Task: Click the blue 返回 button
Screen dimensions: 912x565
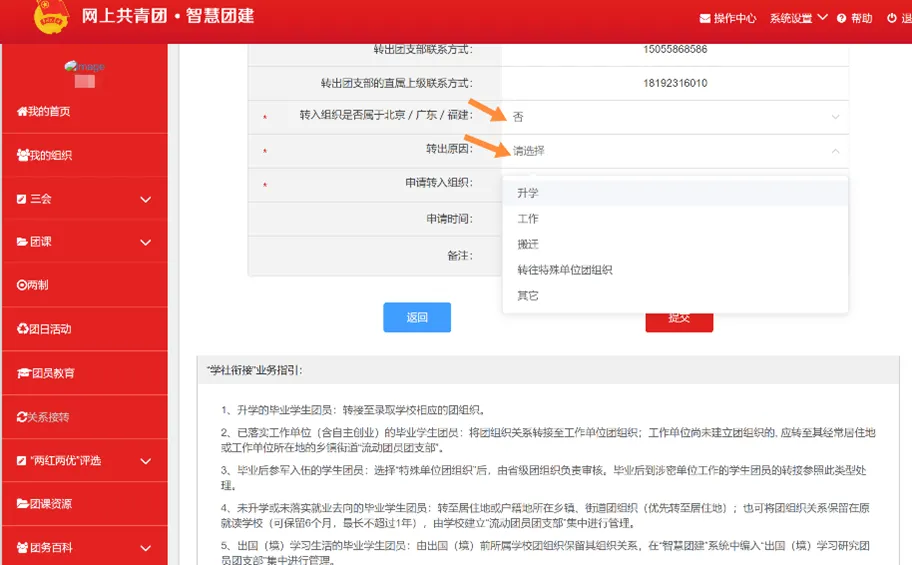Action: [417, 317]
